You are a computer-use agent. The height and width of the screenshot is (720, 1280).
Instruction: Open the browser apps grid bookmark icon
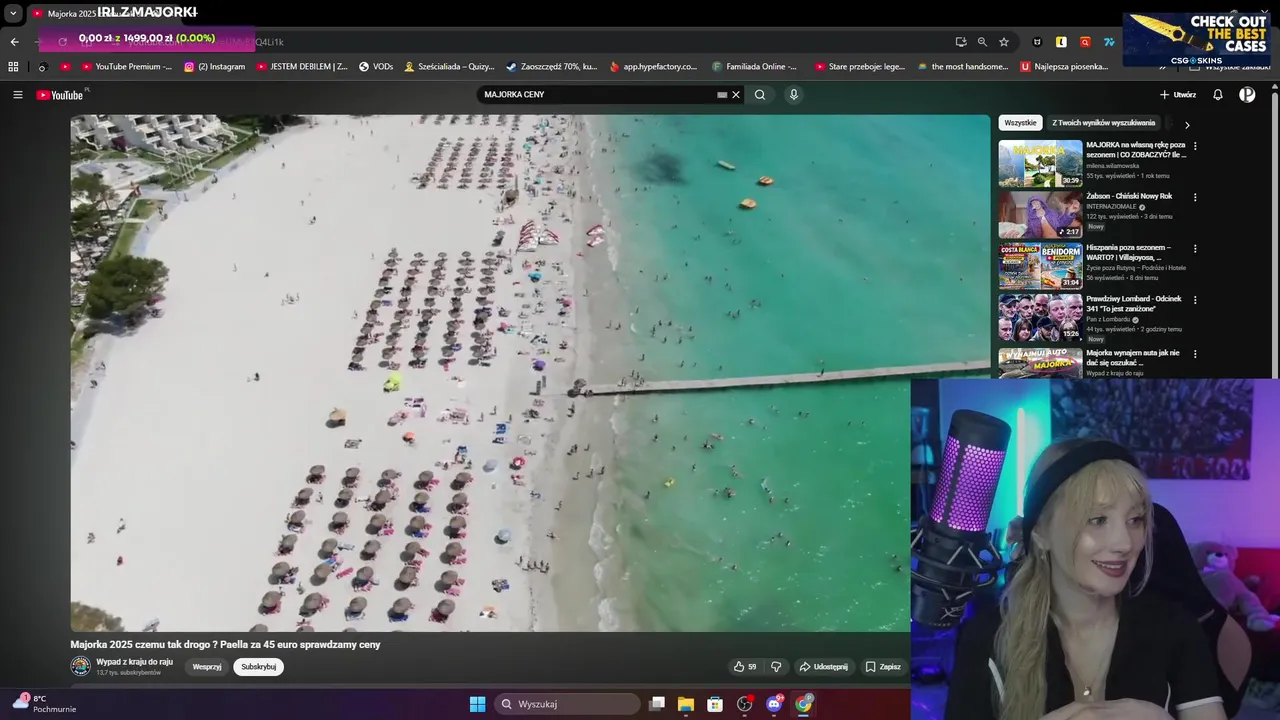13,67
